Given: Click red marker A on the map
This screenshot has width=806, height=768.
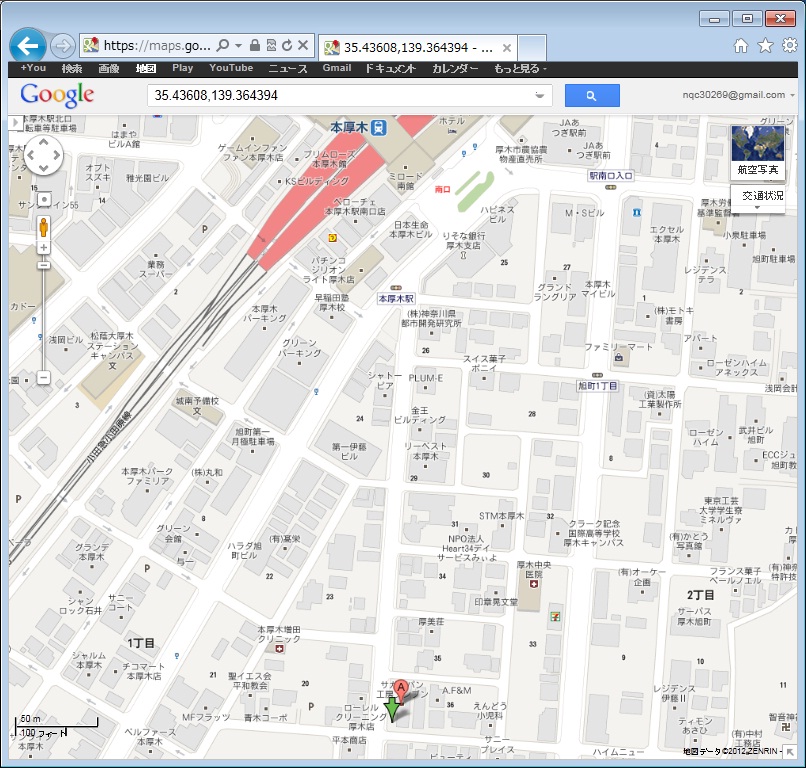Looking at the screenshot, I should point(401,691).
